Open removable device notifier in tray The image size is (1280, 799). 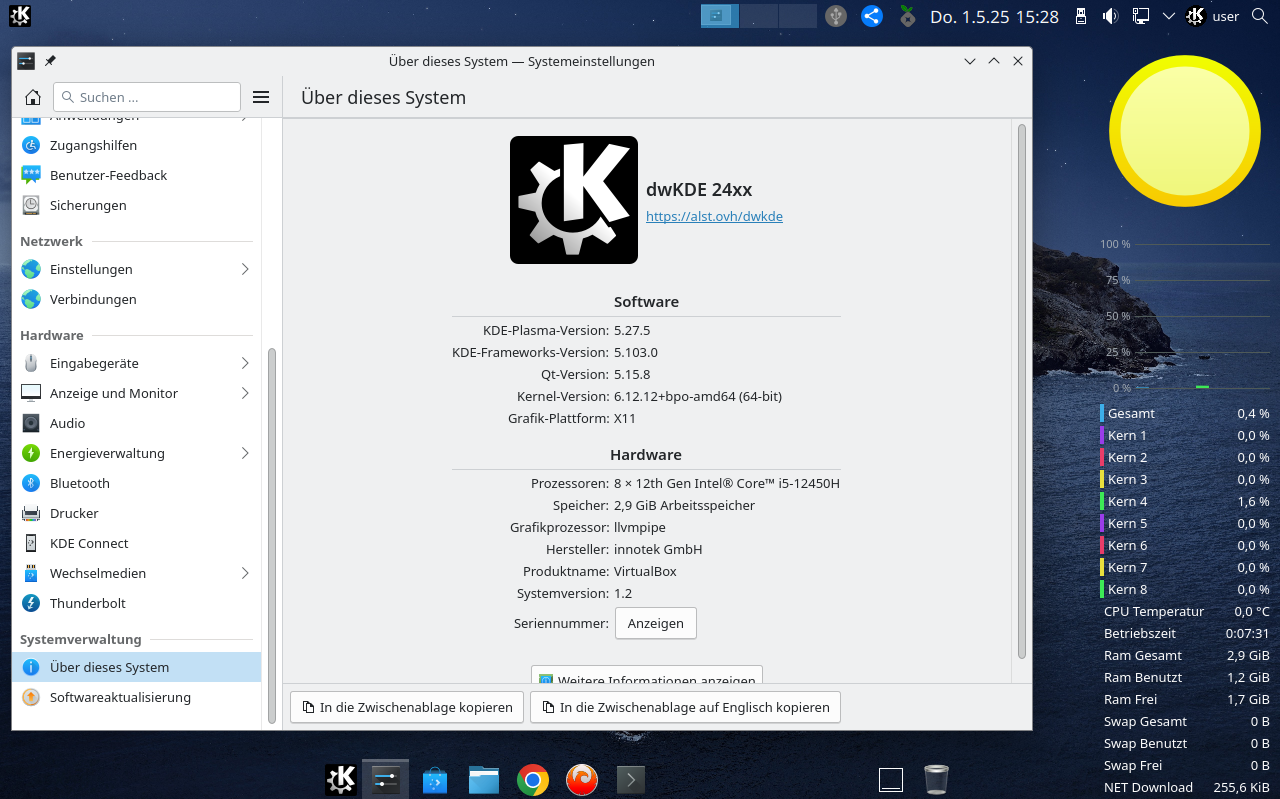click(x=1080, y=16)
